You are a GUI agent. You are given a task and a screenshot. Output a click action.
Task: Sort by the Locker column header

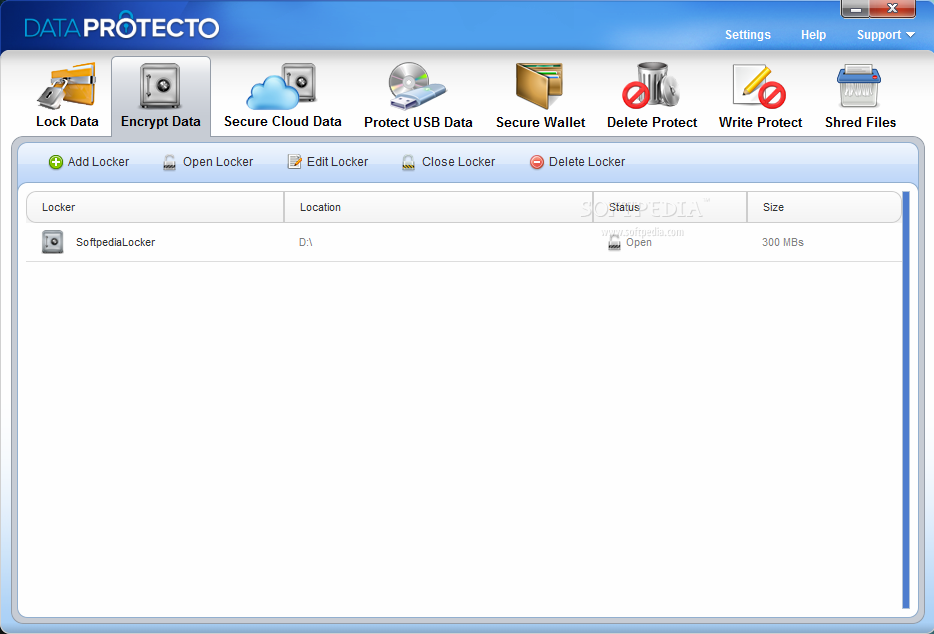(x=155, y=207)
